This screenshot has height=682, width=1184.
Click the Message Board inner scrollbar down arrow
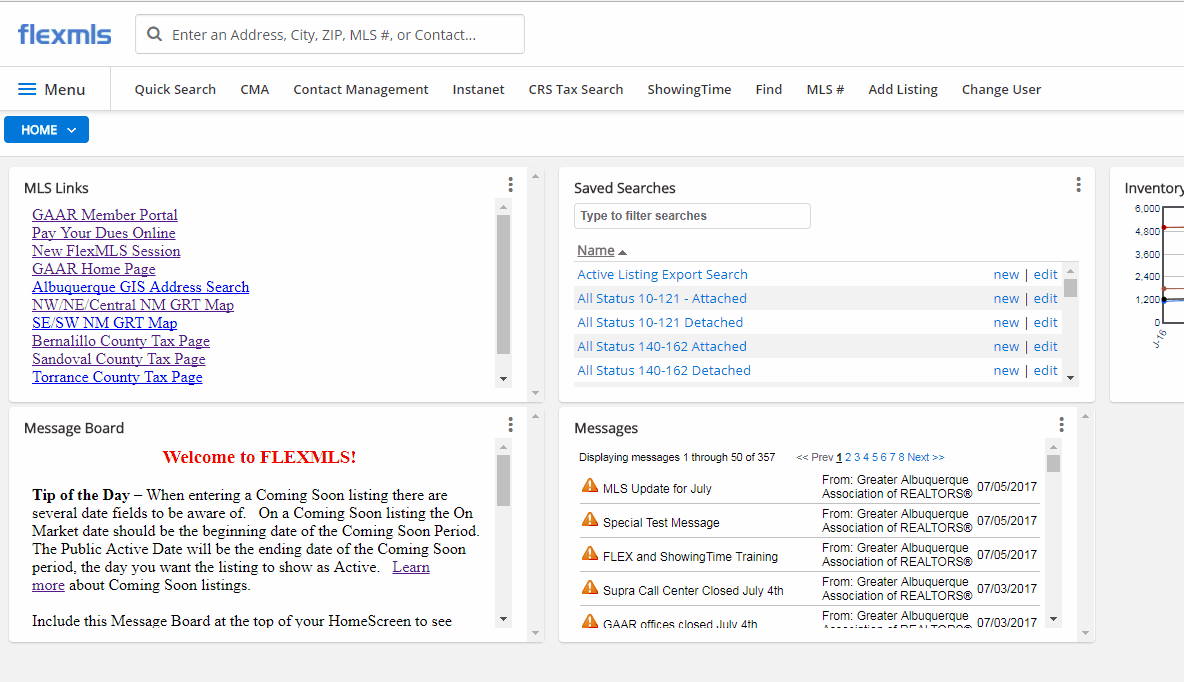pos(504,619)
